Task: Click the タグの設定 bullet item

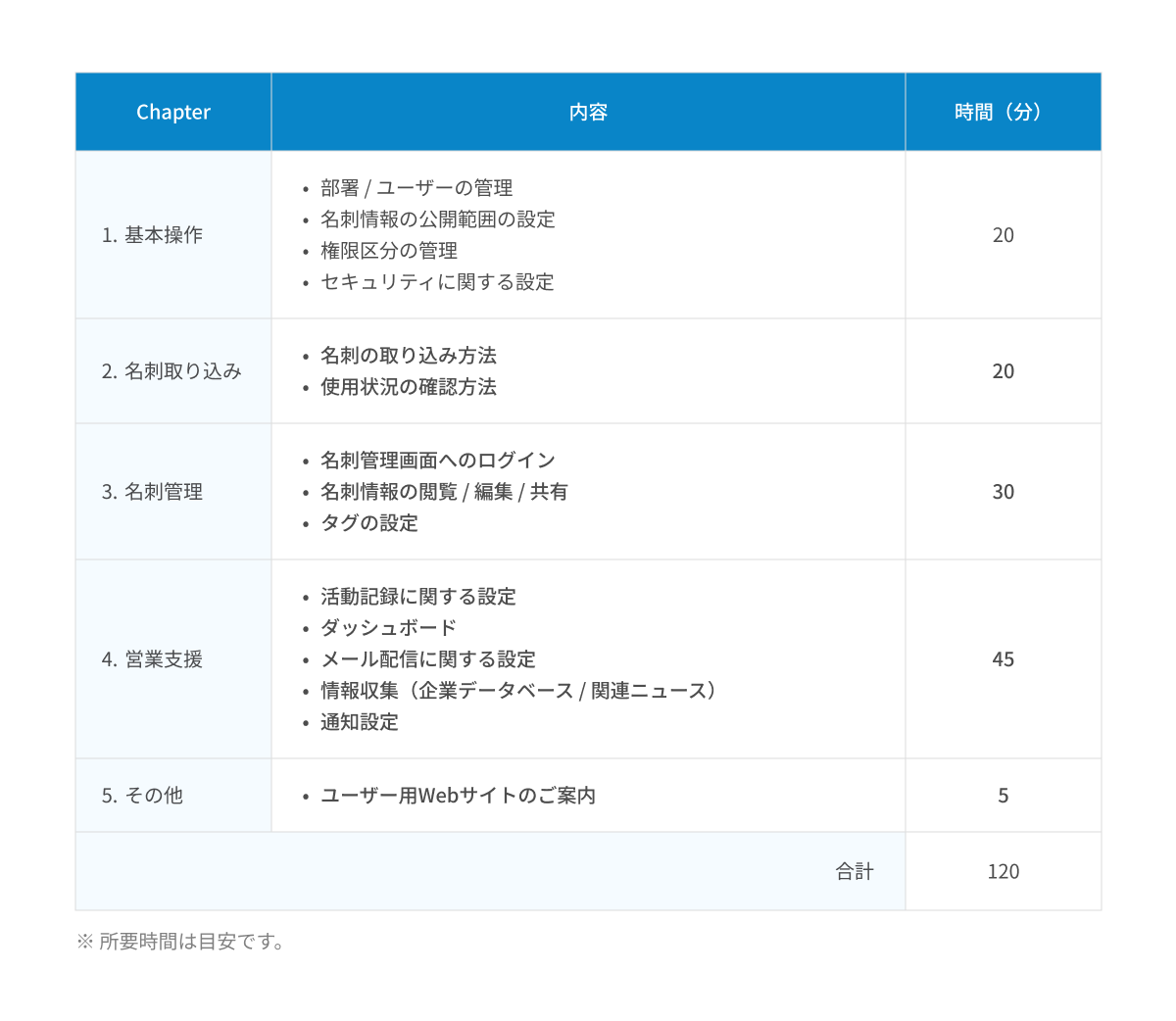Action: coord(368,523)
